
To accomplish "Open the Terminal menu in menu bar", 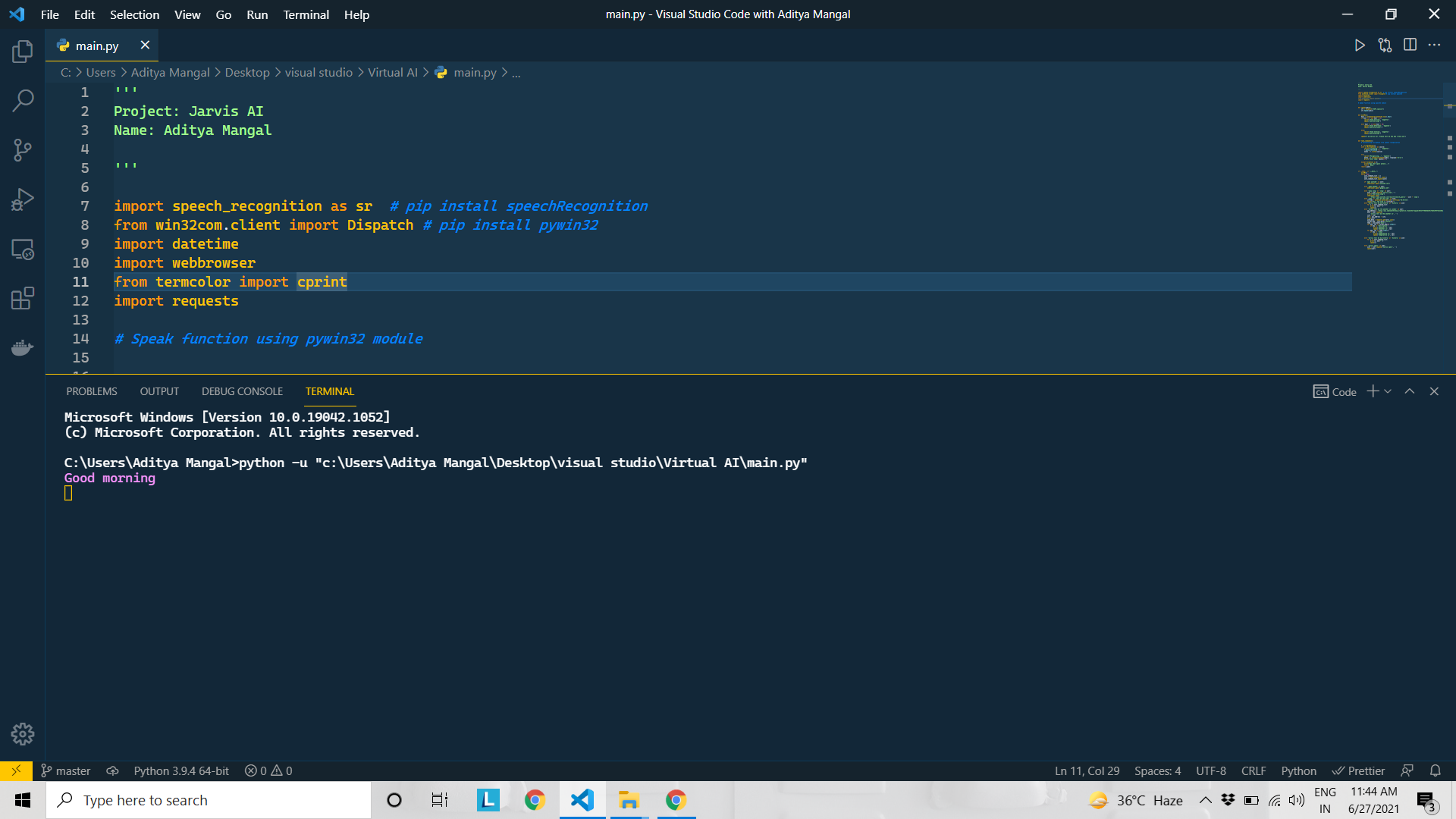I will coord(306,14).
